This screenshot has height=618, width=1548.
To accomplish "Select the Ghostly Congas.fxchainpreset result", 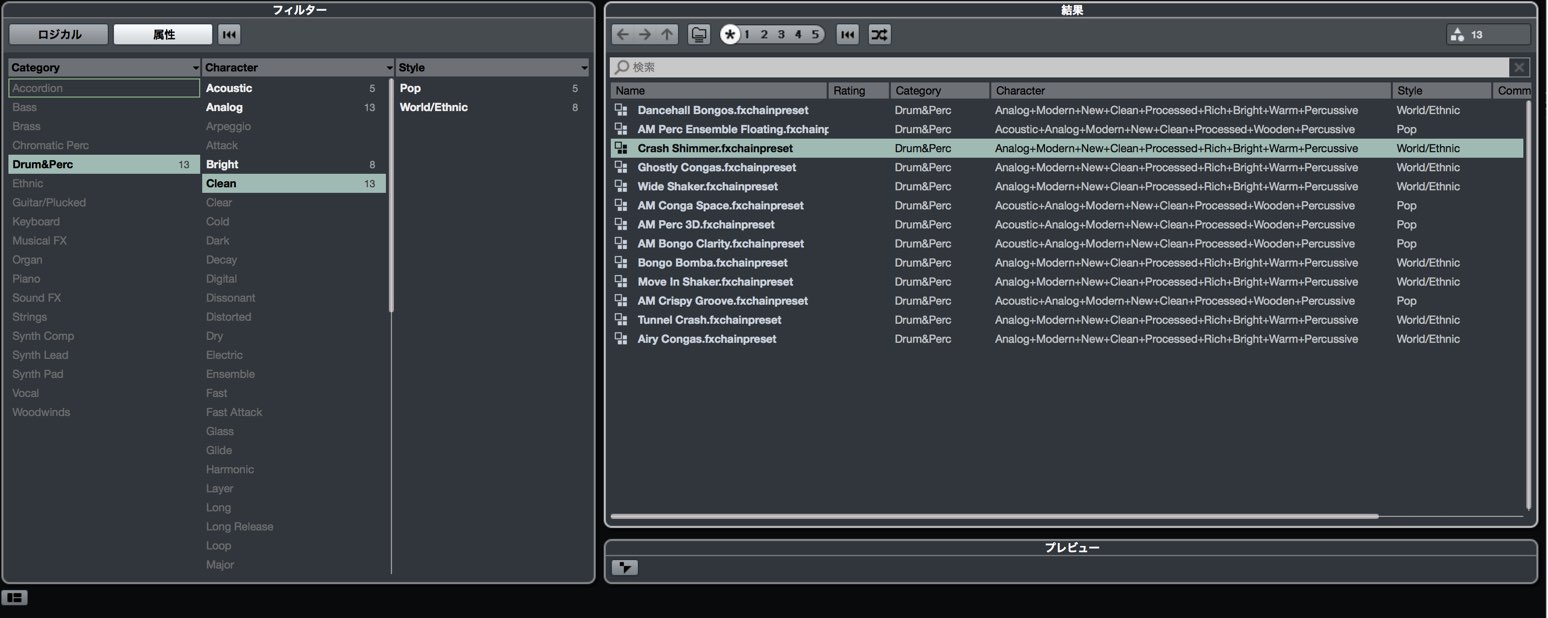I will click(1067, 167).
